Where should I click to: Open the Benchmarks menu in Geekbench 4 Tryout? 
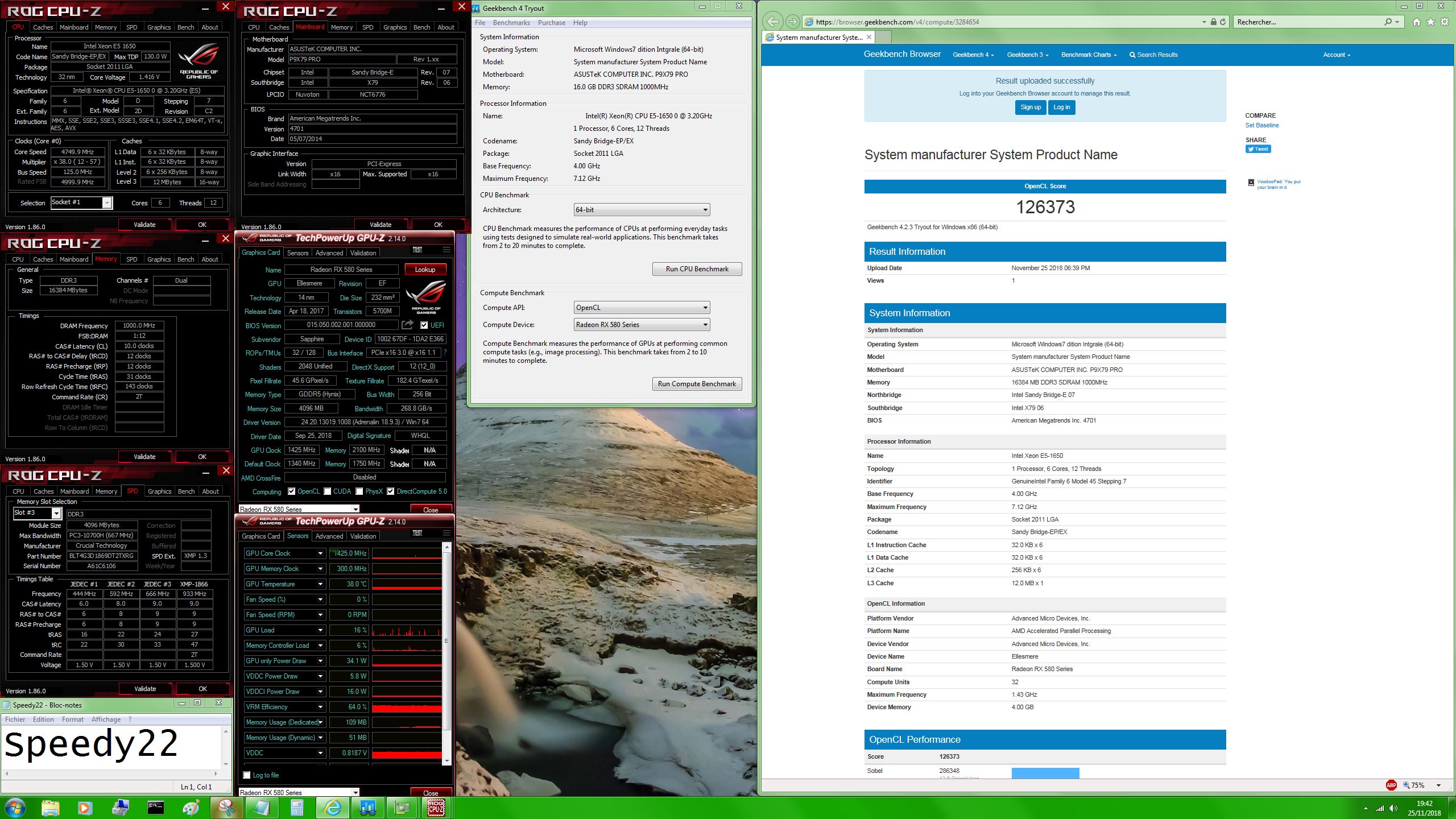[x=511, y=23]
